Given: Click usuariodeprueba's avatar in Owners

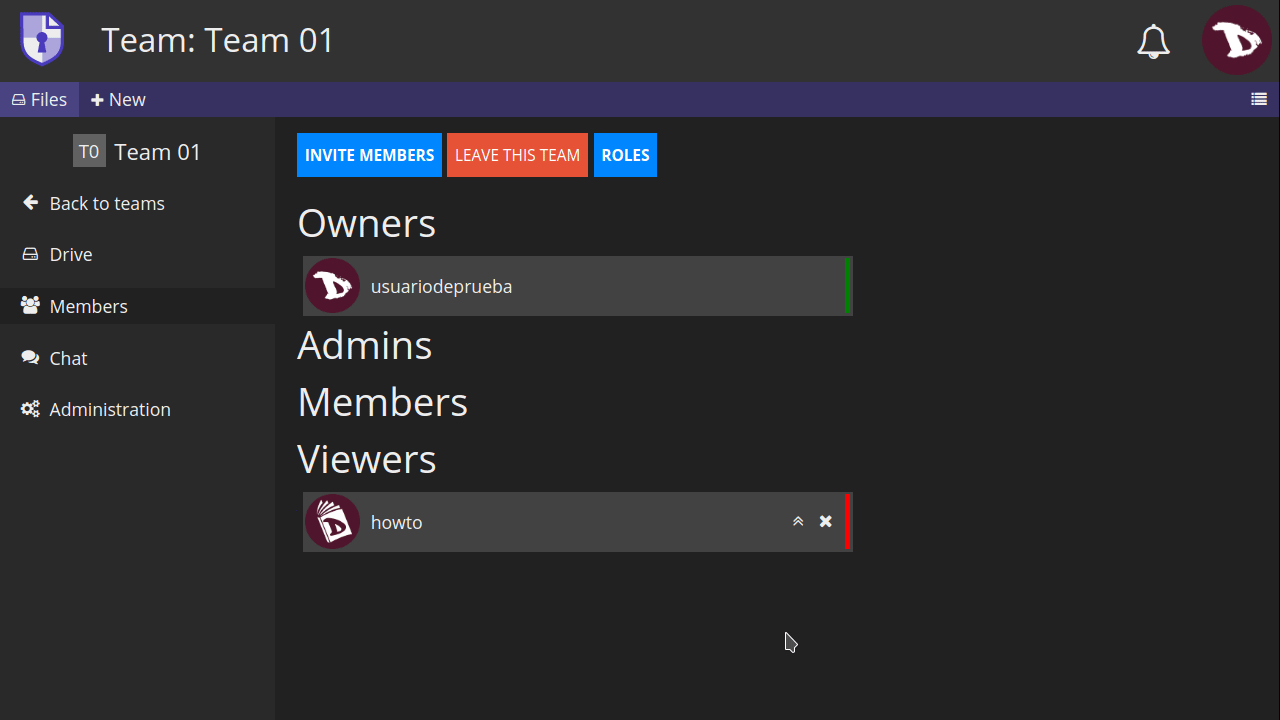Looking at the screenshot, I should pos(332,286).
